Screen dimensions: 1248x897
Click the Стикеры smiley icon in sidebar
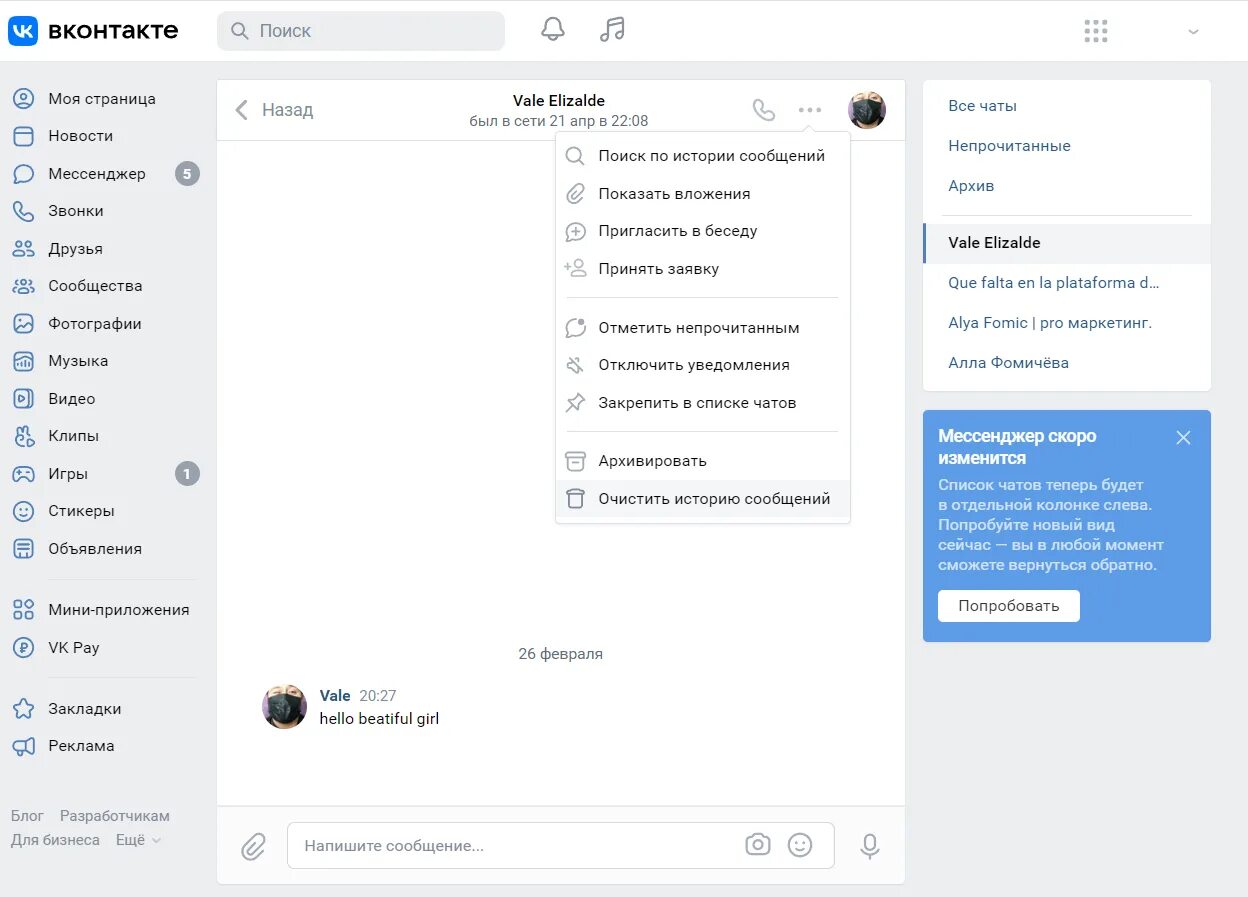pyautogui.click(x=23, y=511)
